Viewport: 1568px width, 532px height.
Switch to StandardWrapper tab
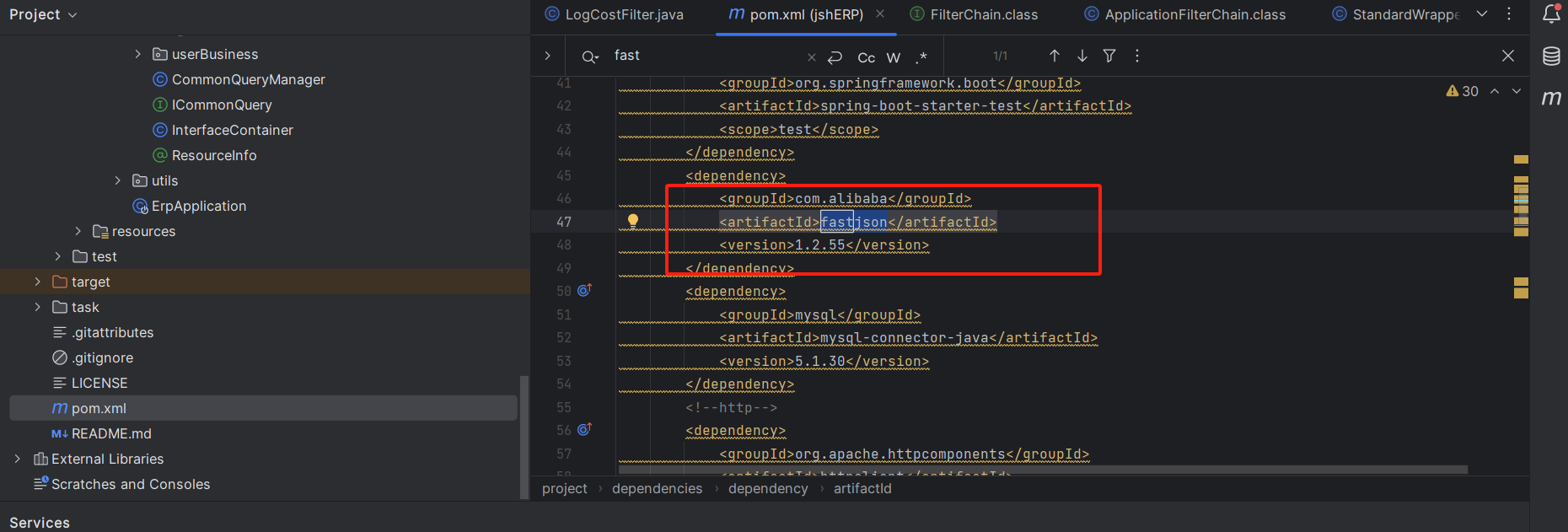1396,14
